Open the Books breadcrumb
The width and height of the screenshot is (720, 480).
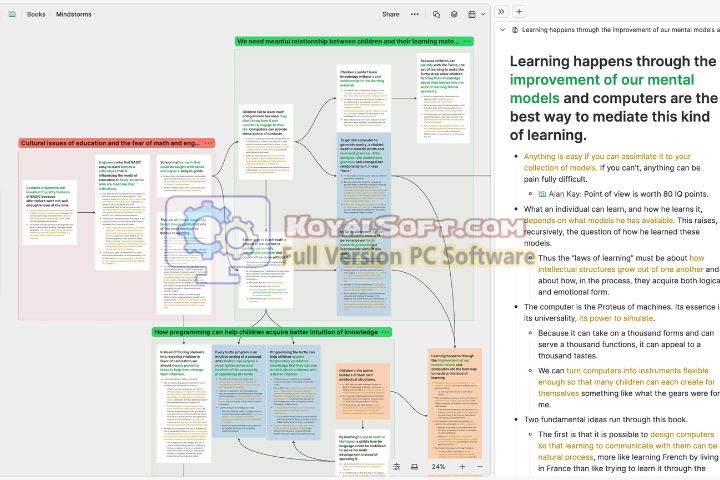[36, 14]
